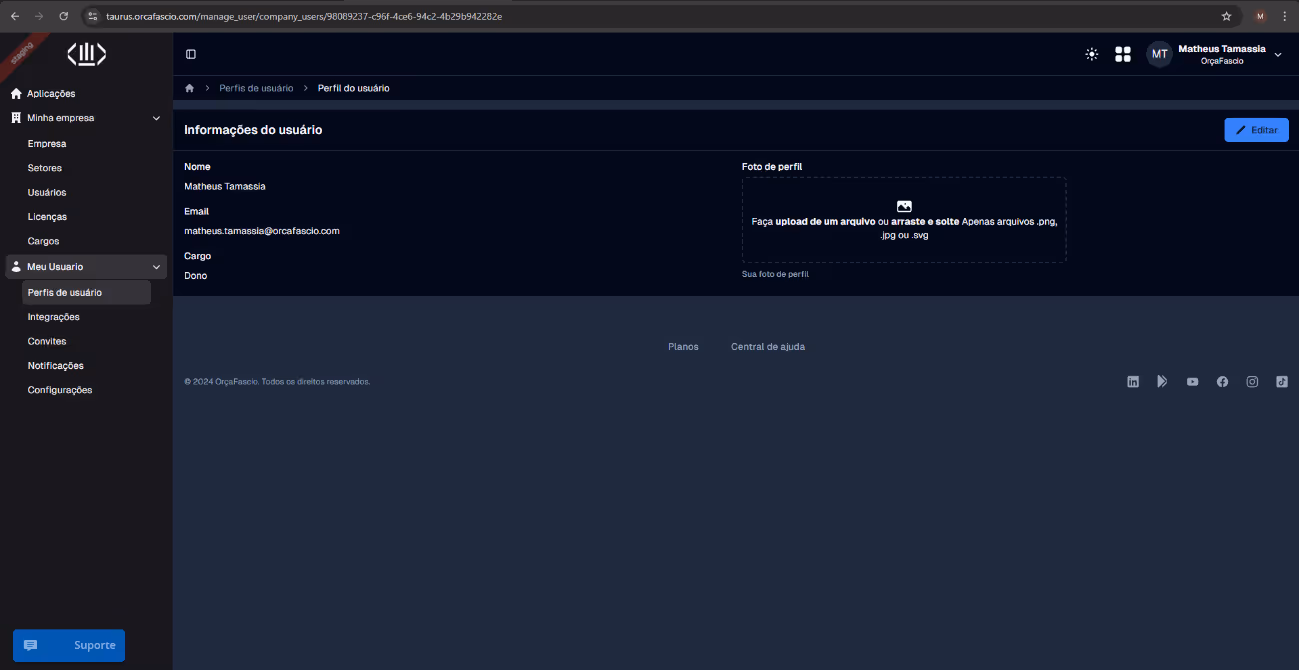
Task: Click the Aplicações house icon in sidebar
Action: (16, 94)
